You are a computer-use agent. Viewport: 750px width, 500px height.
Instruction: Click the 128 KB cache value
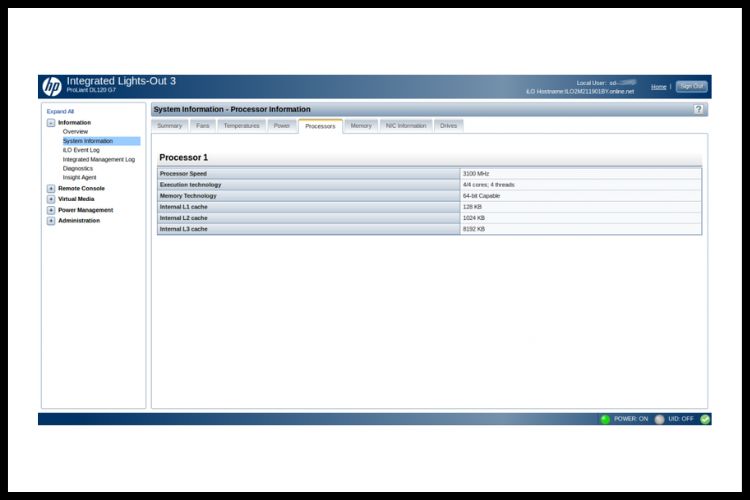[472, 207]
